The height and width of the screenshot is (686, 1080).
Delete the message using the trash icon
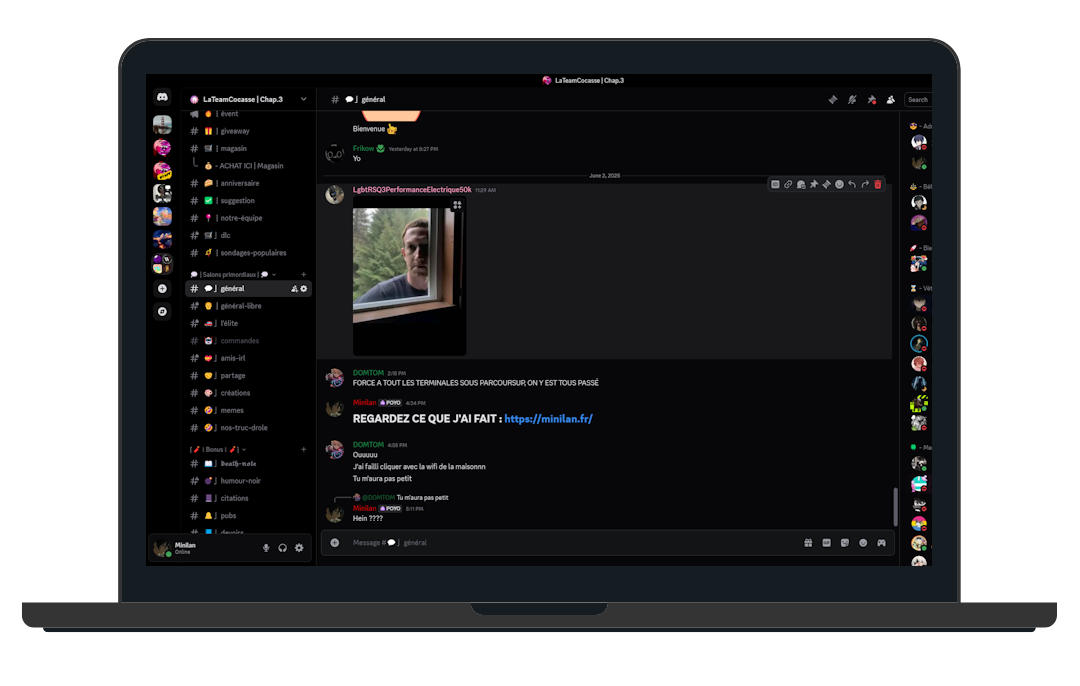tap(878, 184)
